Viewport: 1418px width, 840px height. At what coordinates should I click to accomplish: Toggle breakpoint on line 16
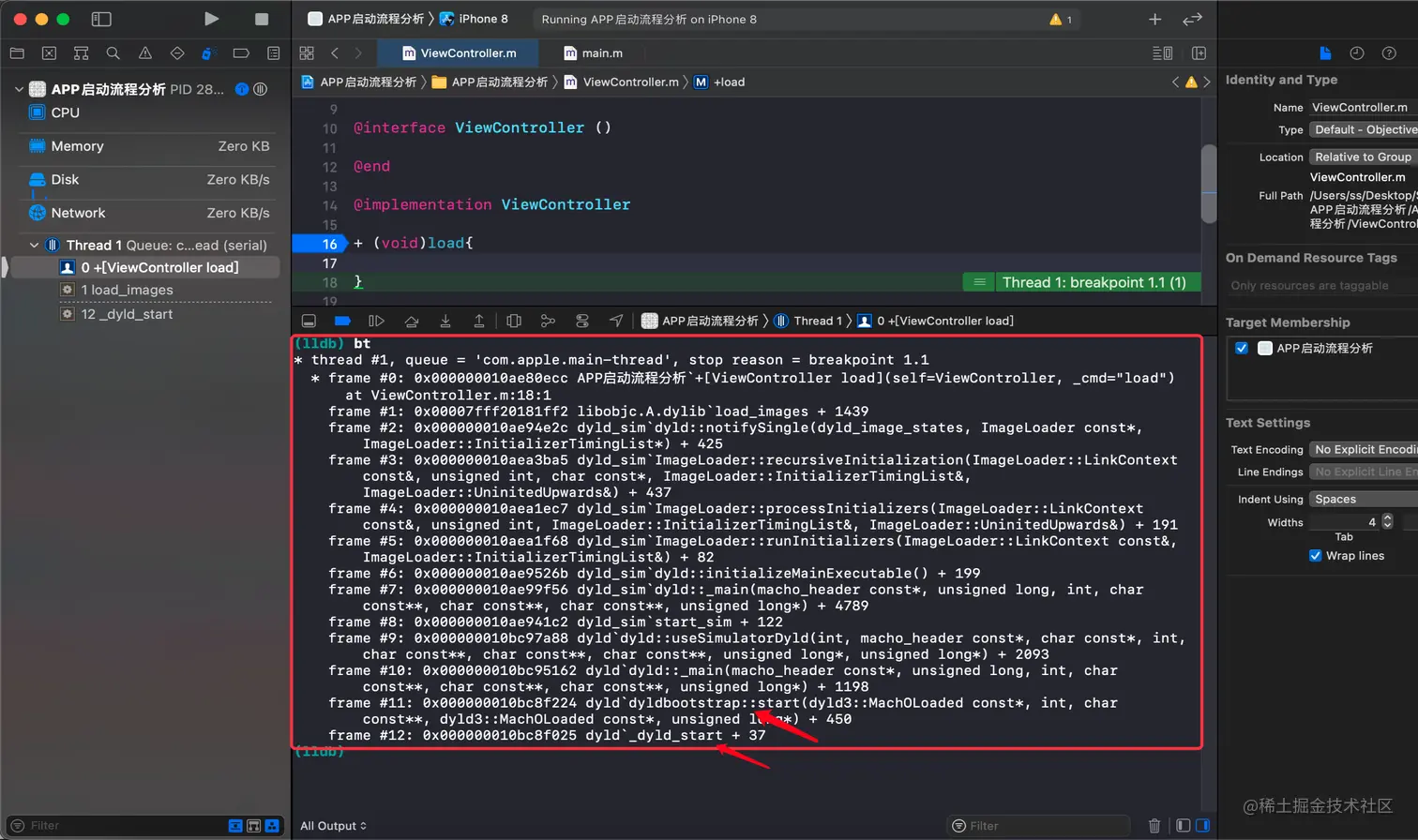[x=323, y=244]
